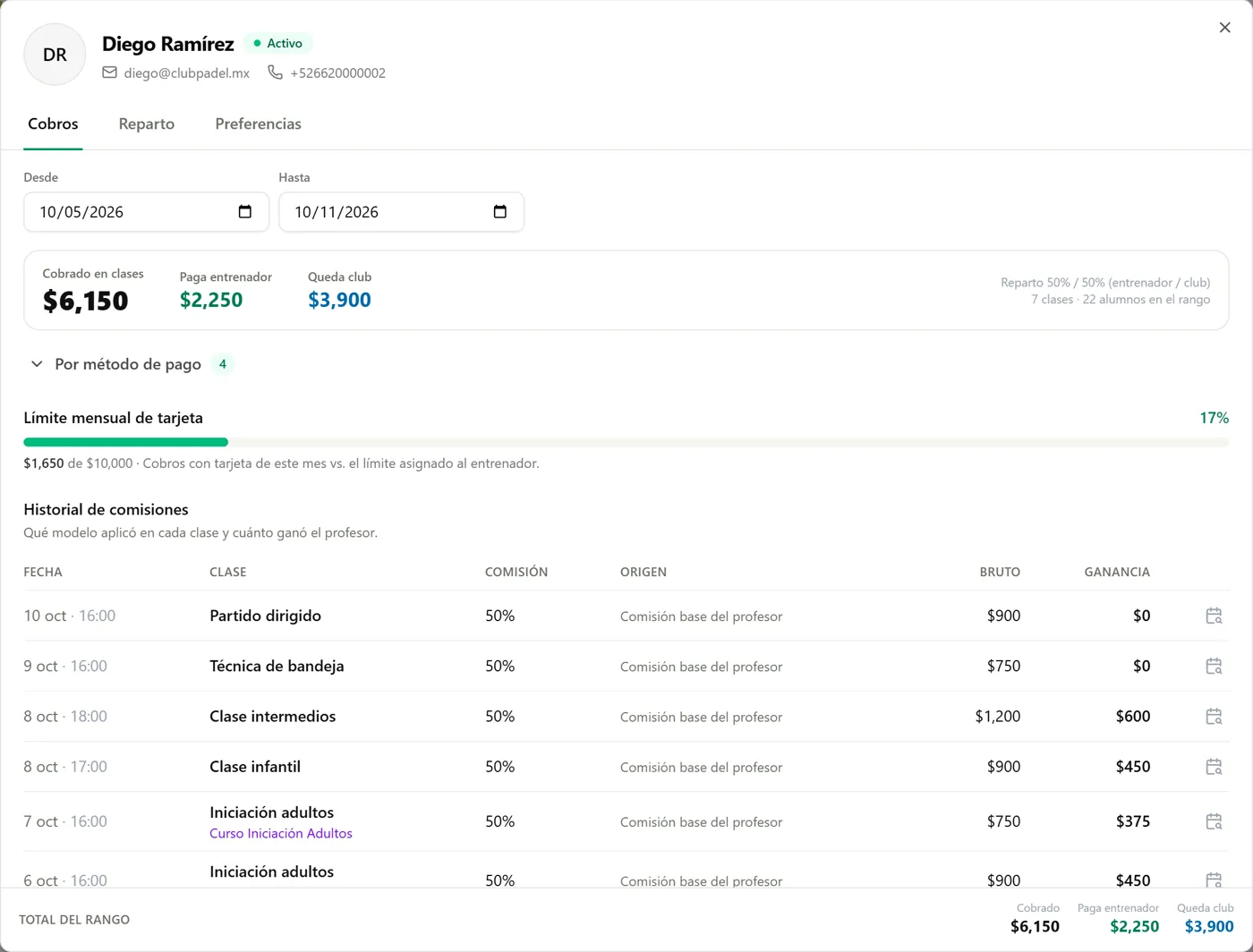The width and height of the screenshot is (1253, 952).
Task: Select the Técnica de bandeja class name
Action: (277, 666)
